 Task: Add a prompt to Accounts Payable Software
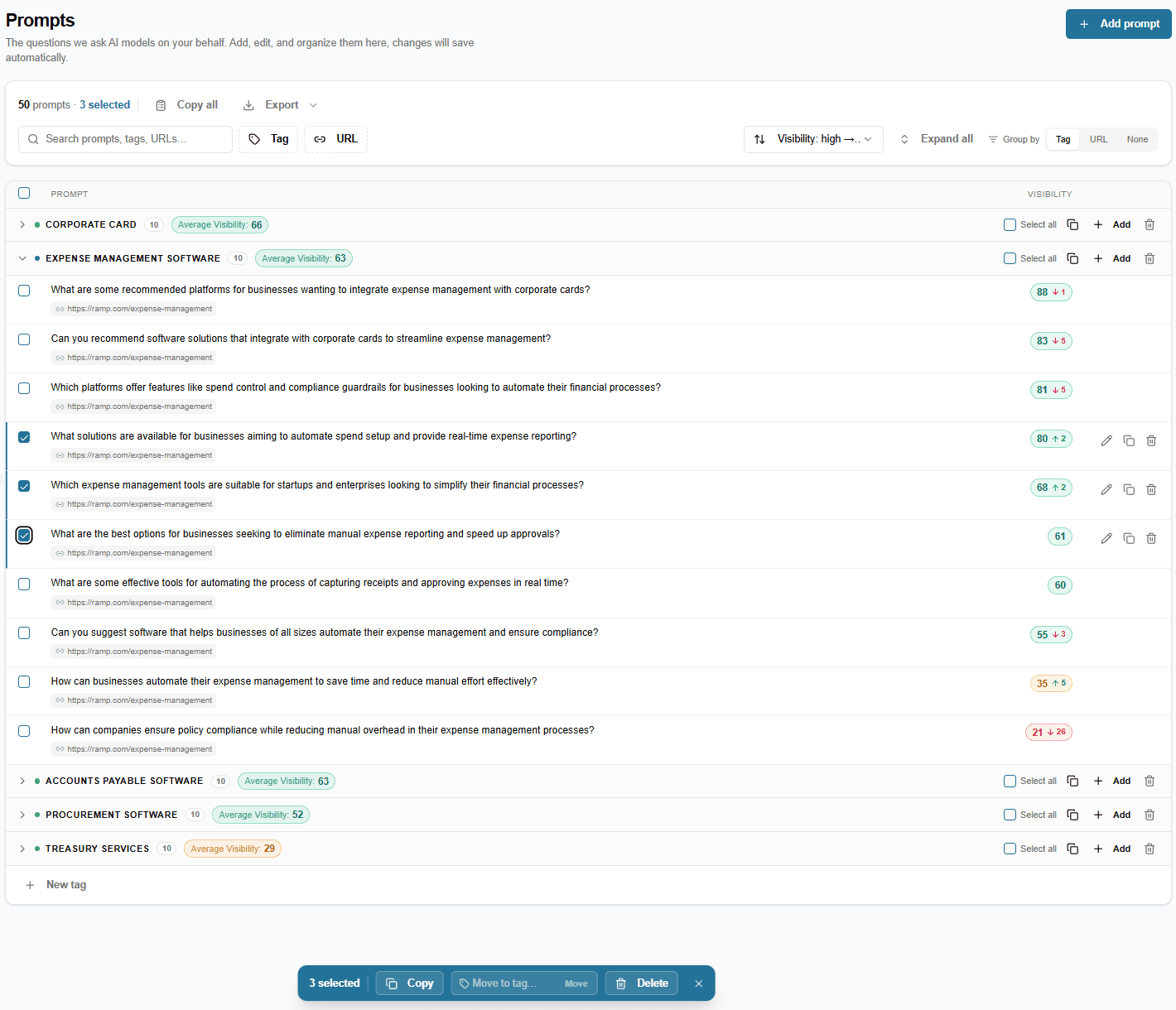coord(1112,781)
